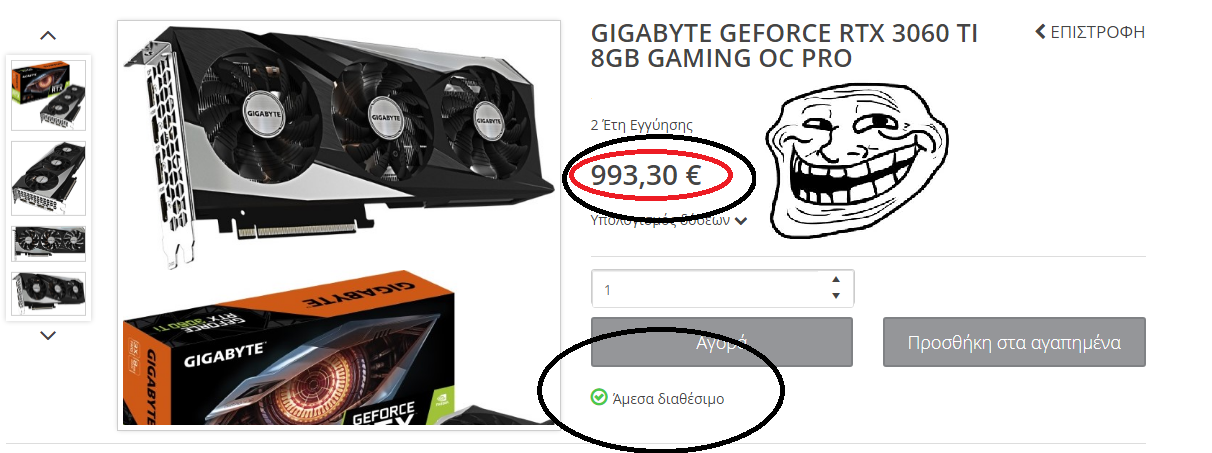Viewport: 1212px width, 453px height.
Task: Click the chevron next to installment calculation
Action: pos(741,221)
